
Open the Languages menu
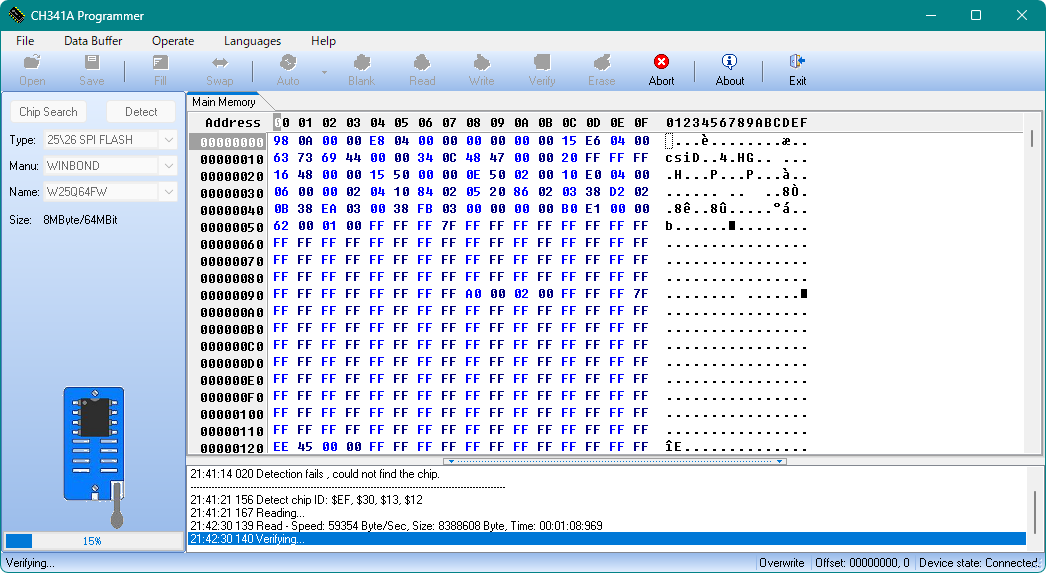click(252, 41)
